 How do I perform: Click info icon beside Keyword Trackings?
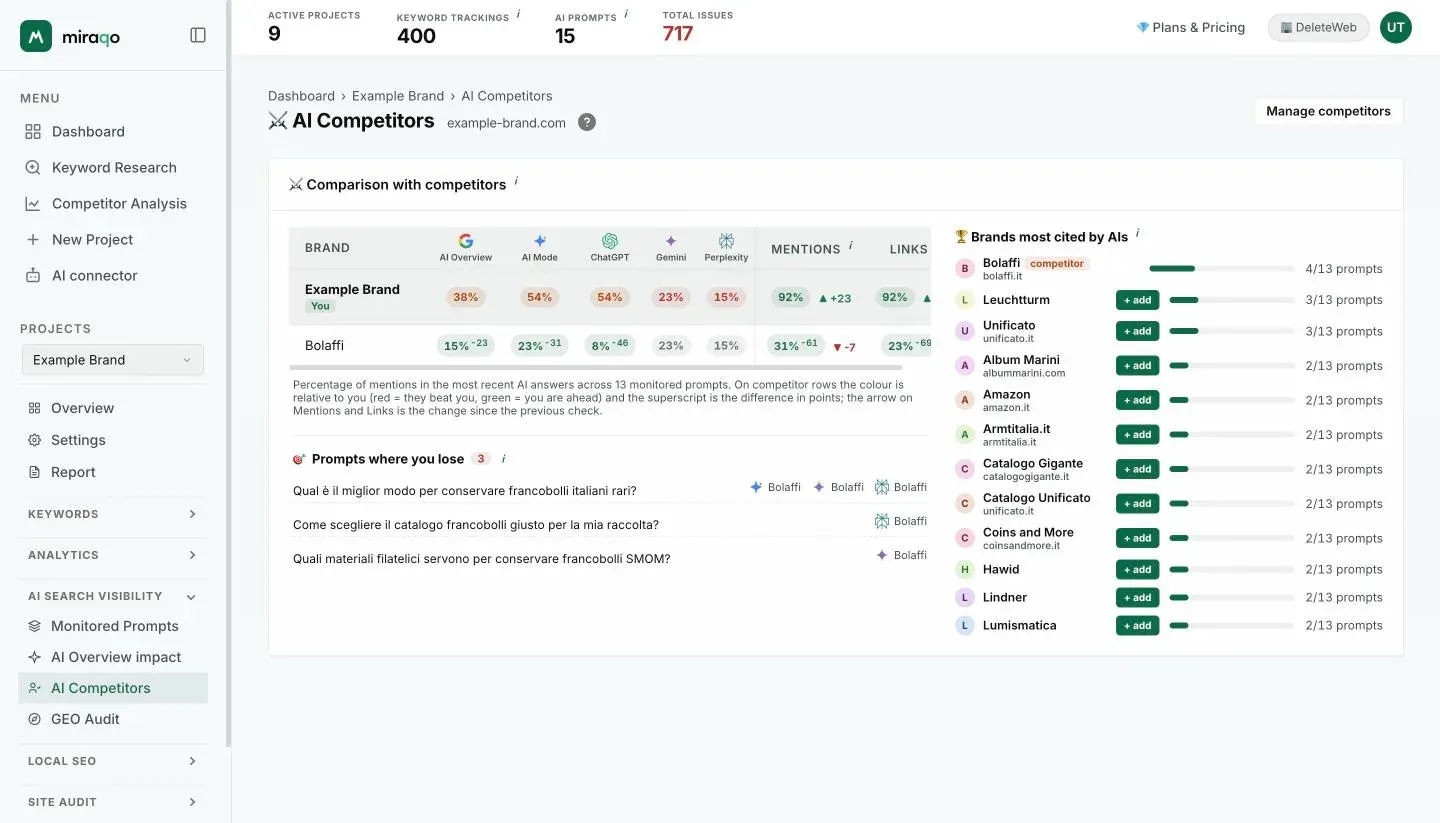[518, 15]
